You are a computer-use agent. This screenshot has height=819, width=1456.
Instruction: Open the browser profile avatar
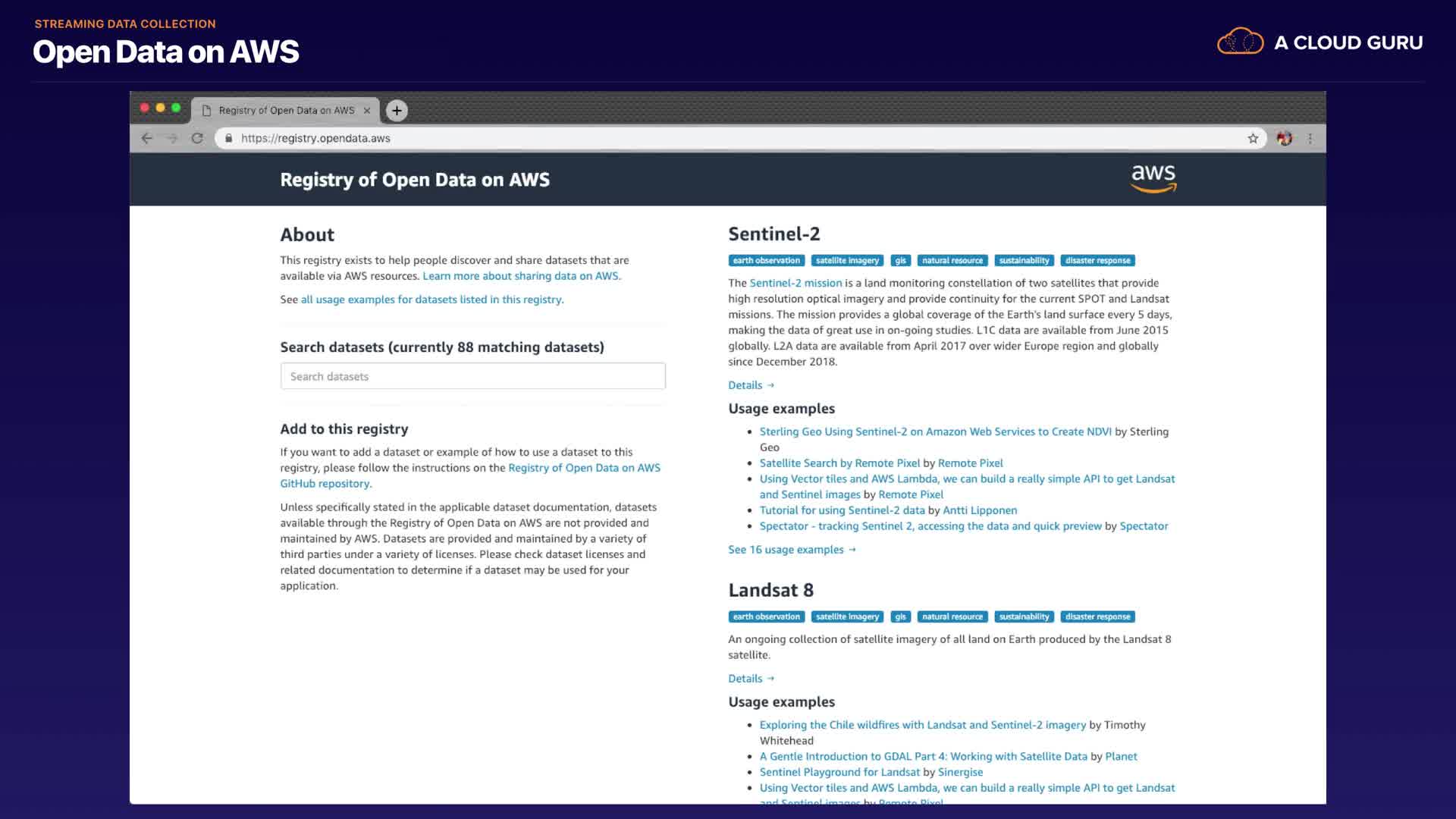pos(1284,138)
